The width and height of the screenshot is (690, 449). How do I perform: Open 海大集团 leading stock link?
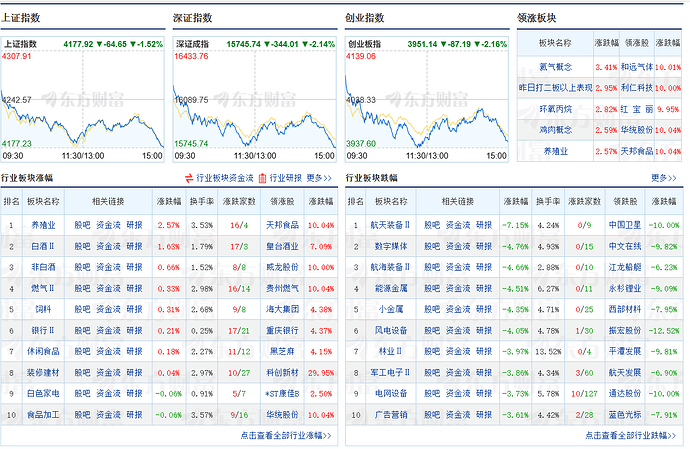tap(282, 309)
